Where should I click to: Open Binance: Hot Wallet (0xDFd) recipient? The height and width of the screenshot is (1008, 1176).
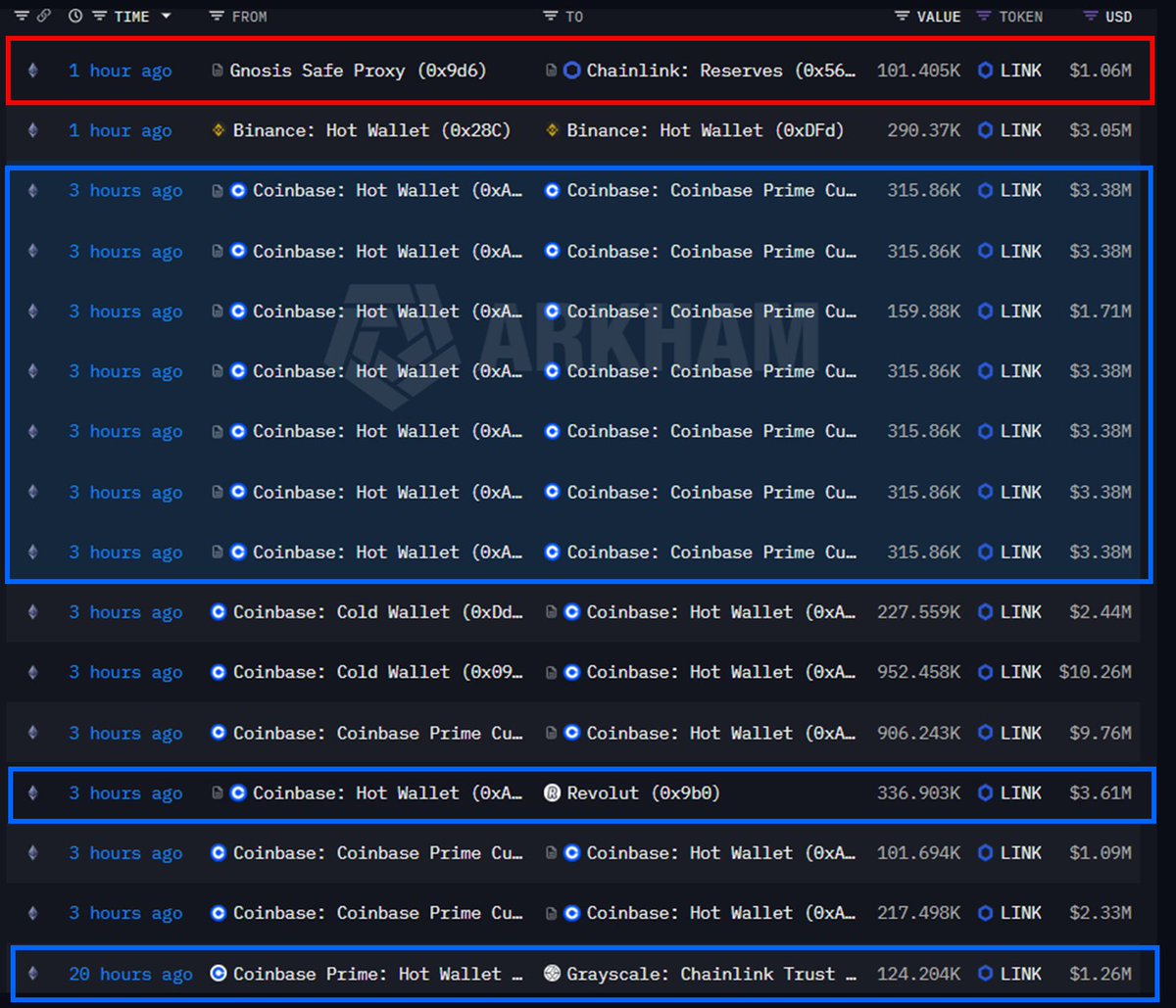[x=705, y=130]
